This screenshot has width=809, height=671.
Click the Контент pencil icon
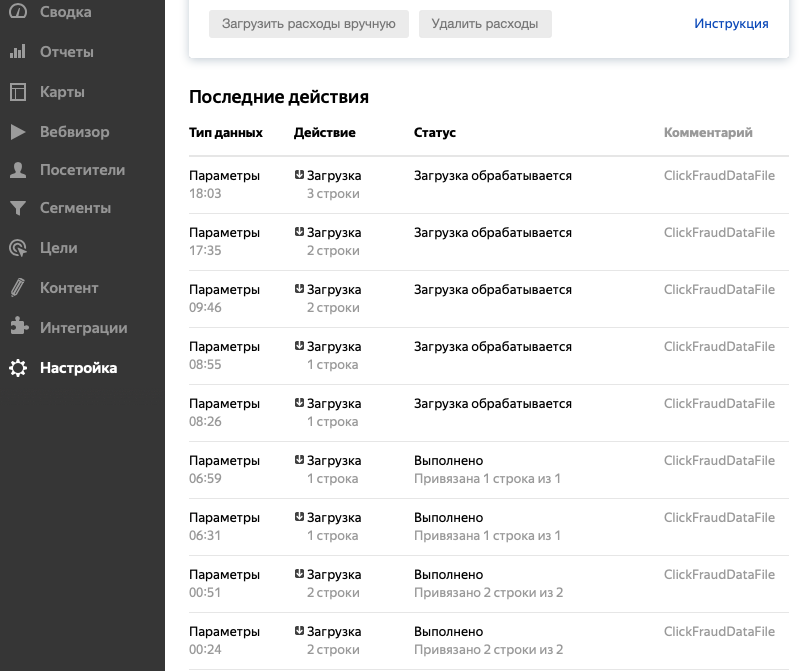(x=18, y=288)
